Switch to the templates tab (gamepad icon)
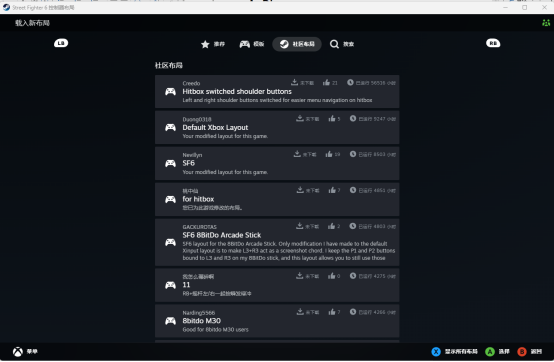Viewport: 554px width, 362px height. pos(252,44)
